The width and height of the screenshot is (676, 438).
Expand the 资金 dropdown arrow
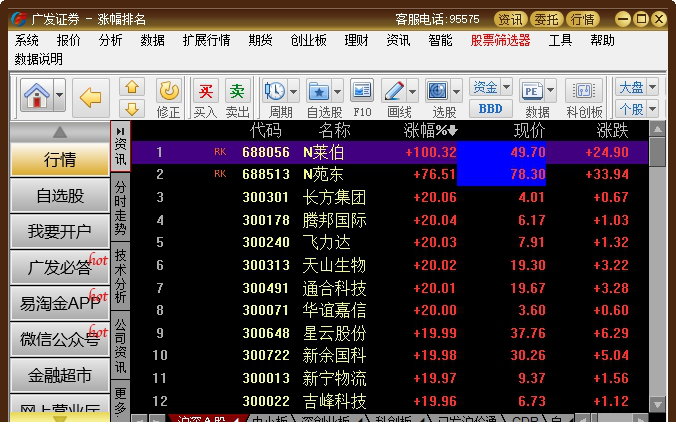507,87
